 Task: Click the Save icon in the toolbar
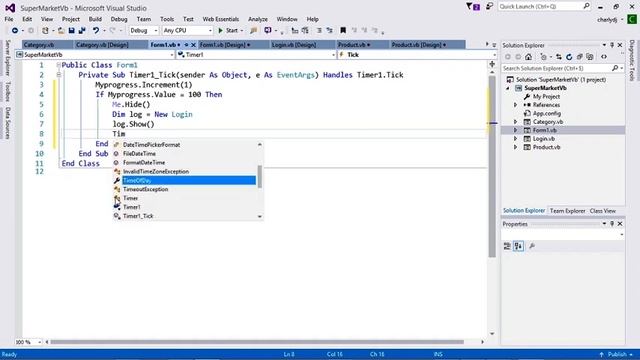[x=71, y=31]
